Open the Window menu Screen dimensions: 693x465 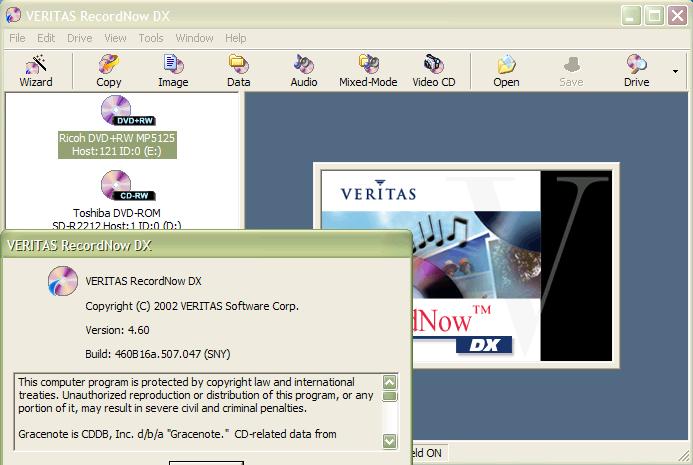pyautogui.click(x=194, y=38)
